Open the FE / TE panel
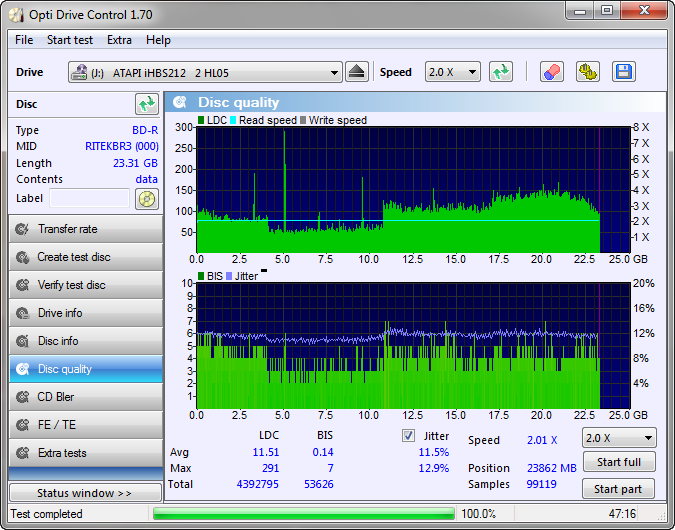Image resolution: width=675 pixels, height=530 pixels. [86, 425]
